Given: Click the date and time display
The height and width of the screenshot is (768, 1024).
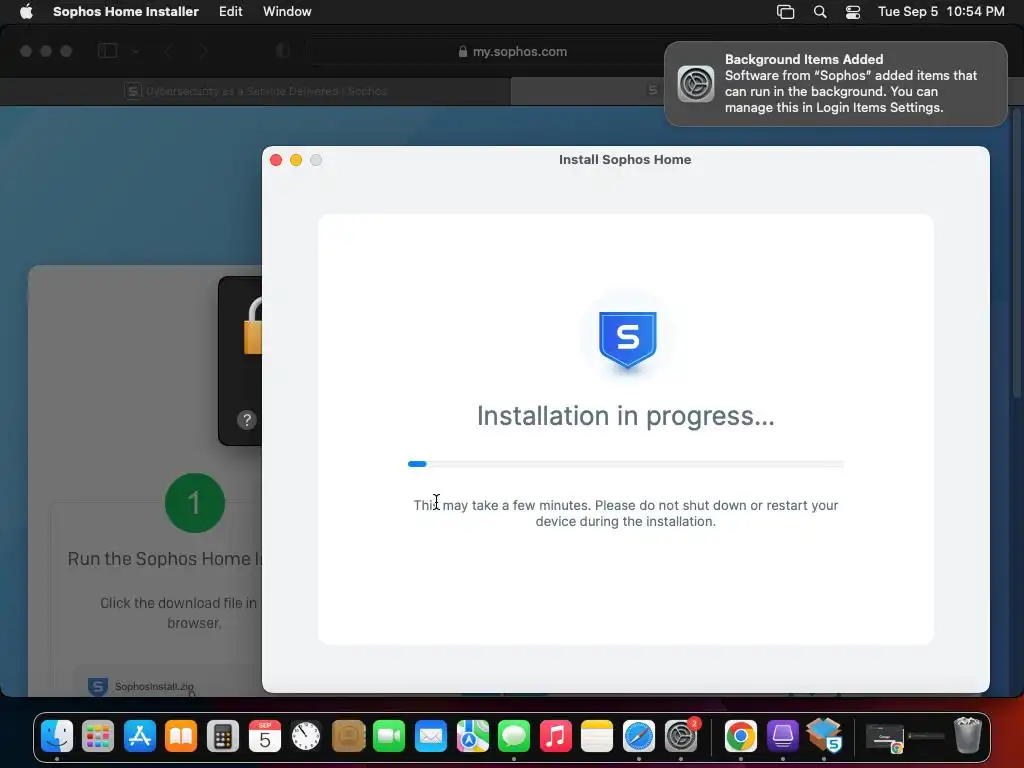Looking at the screenshot, I should 940,11.
